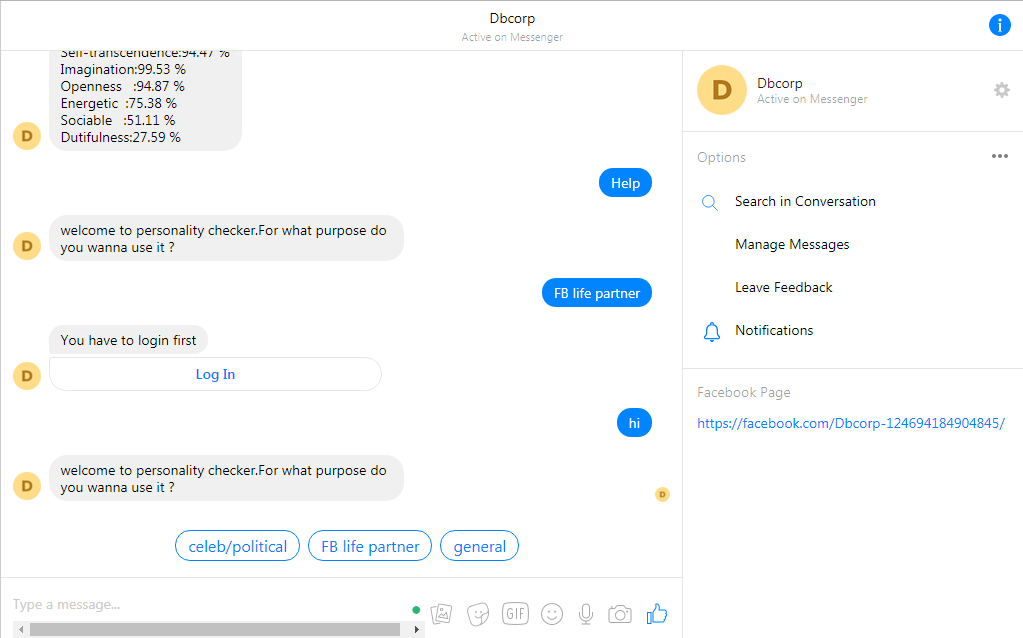Open the sticker picker
The image size is (1023, 638).
[x=478, y=614]
